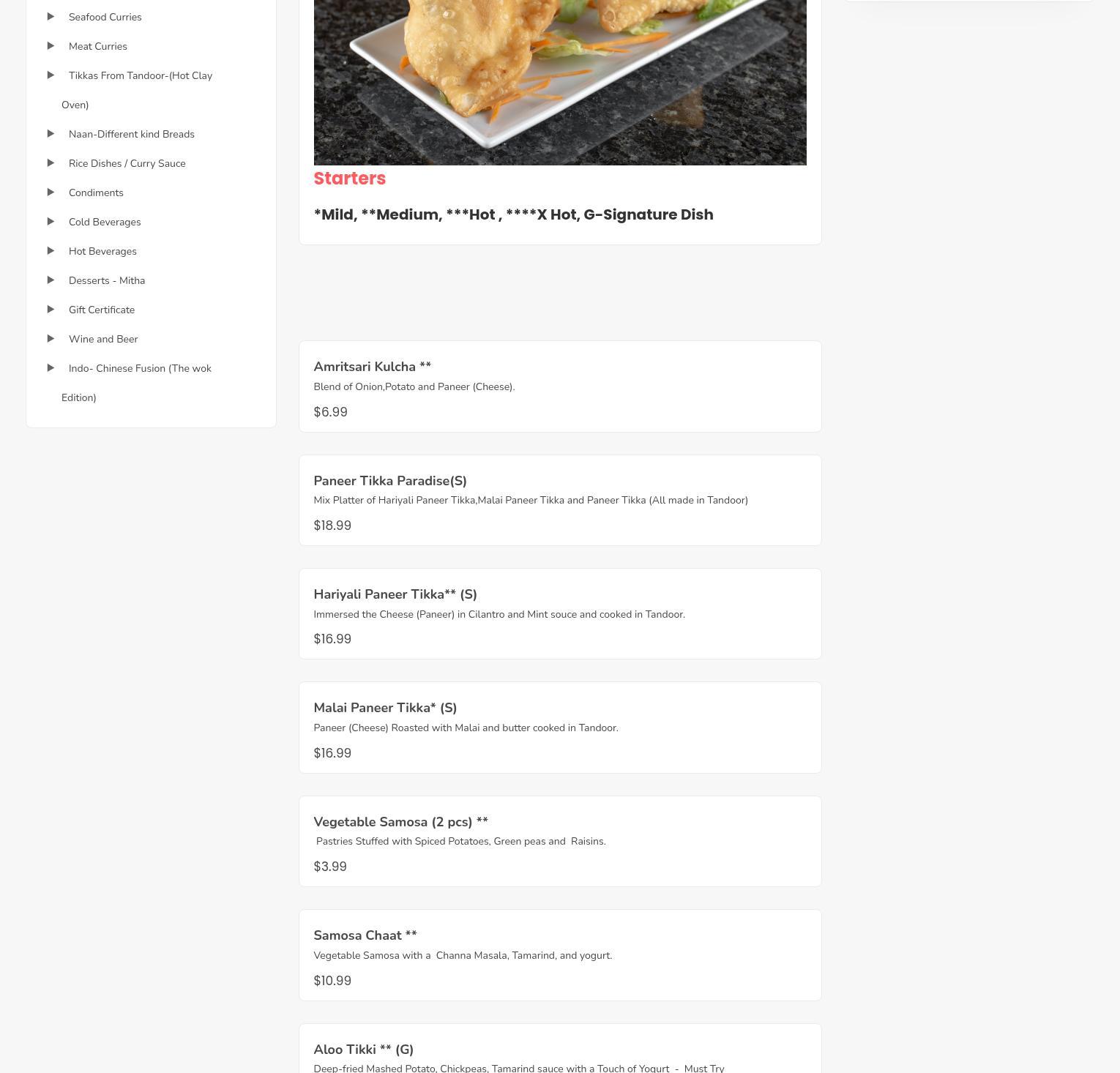
Task: Click arrow icon next to Hot Beverages
Action: pyautogui.click(x=51, y=251)
